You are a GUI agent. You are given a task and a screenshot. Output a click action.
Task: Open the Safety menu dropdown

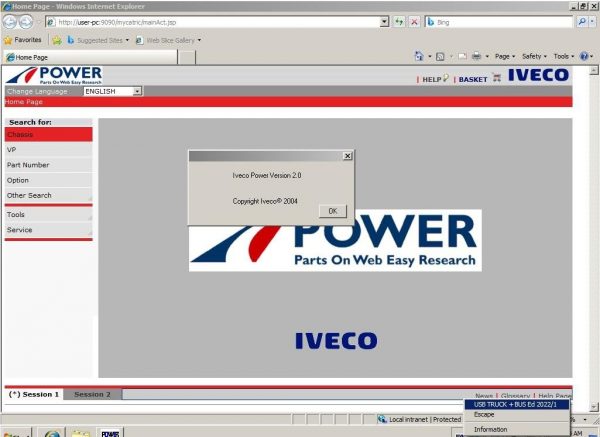tap(534, 56)
